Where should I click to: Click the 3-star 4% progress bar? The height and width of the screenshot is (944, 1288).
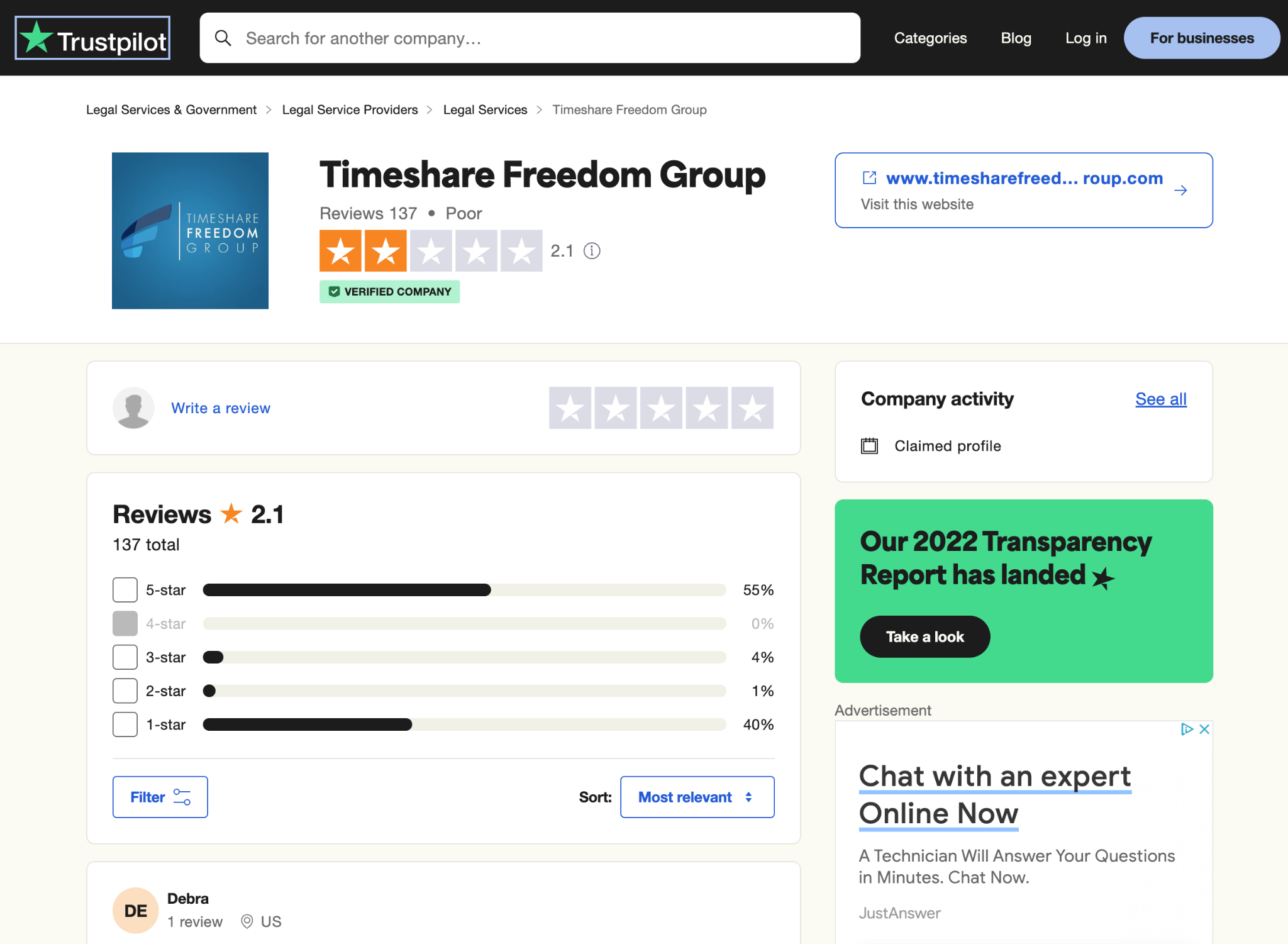click(x=464, y=657)
